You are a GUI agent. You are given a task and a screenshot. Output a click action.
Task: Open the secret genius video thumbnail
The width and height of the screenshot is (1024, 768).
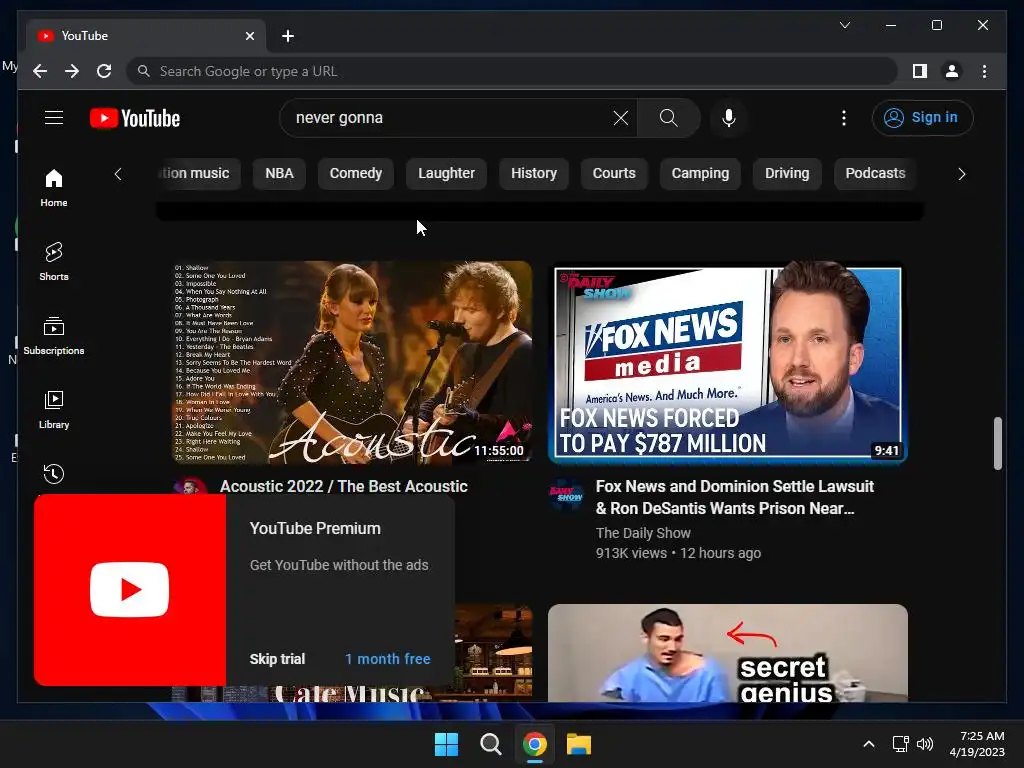coord(728,653)
